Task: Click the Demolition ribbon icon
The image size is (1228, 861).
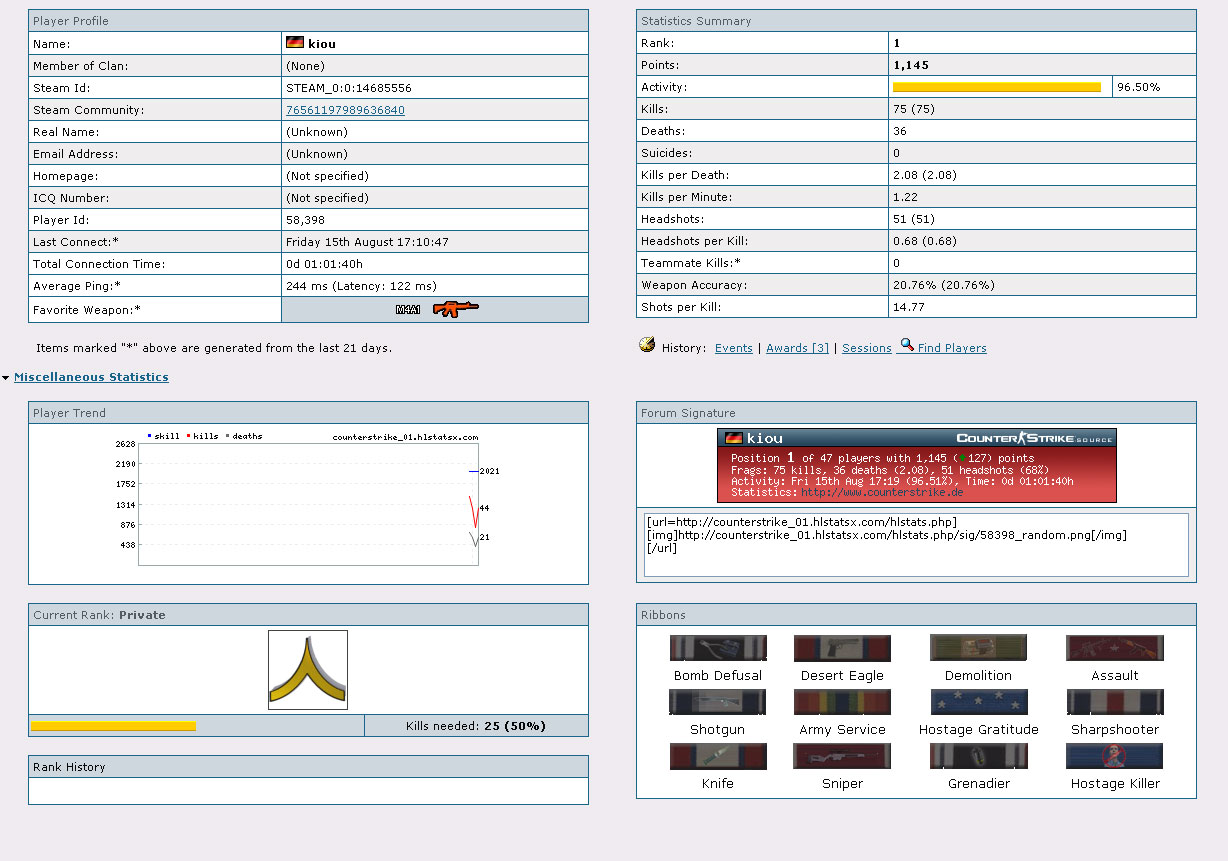Action: [978, 648]
